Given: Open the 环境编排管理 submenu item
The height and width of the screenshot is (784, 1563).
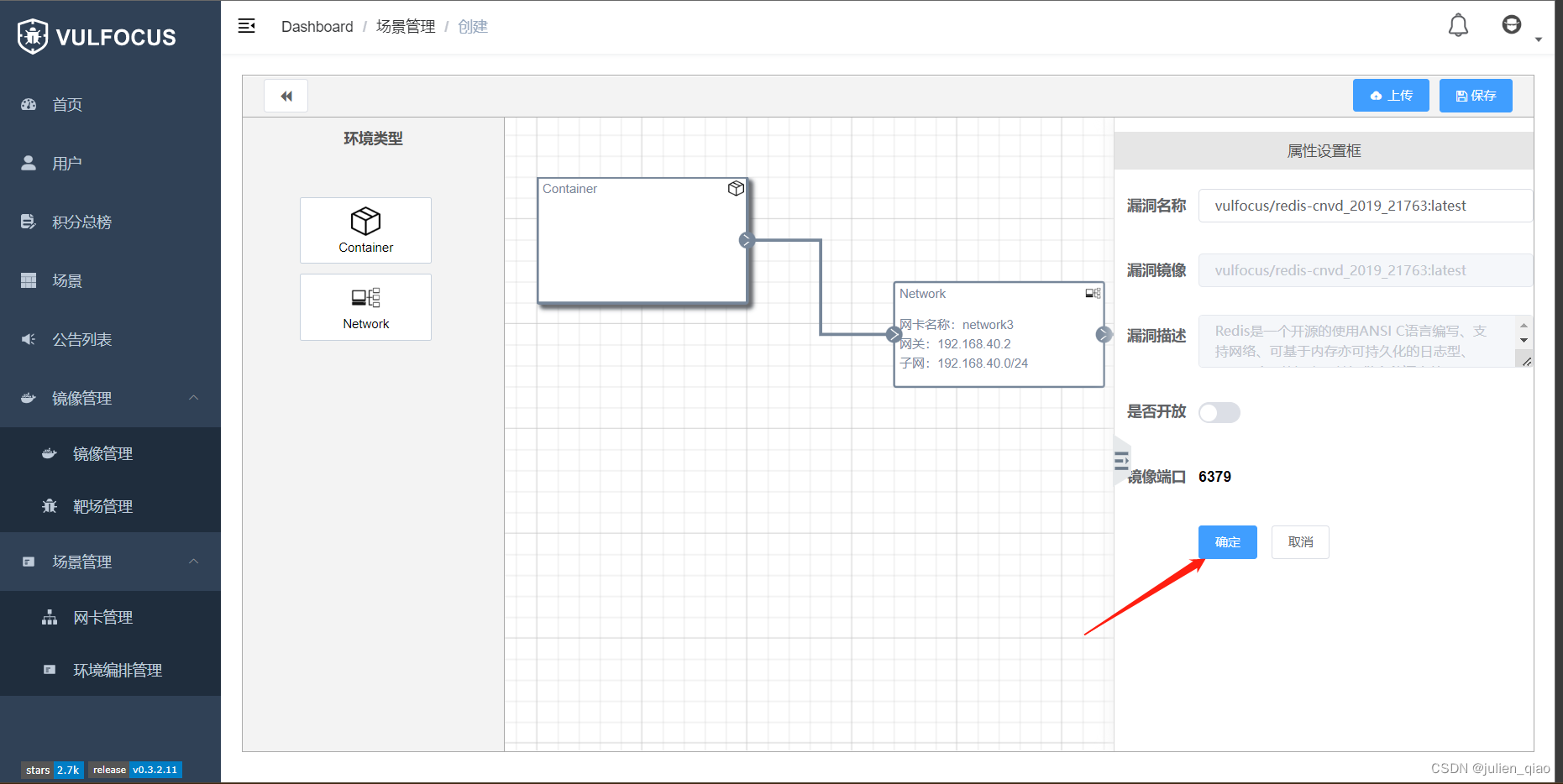Looking at the screenshot, I should pyautogui.click(x=110, y=670).
